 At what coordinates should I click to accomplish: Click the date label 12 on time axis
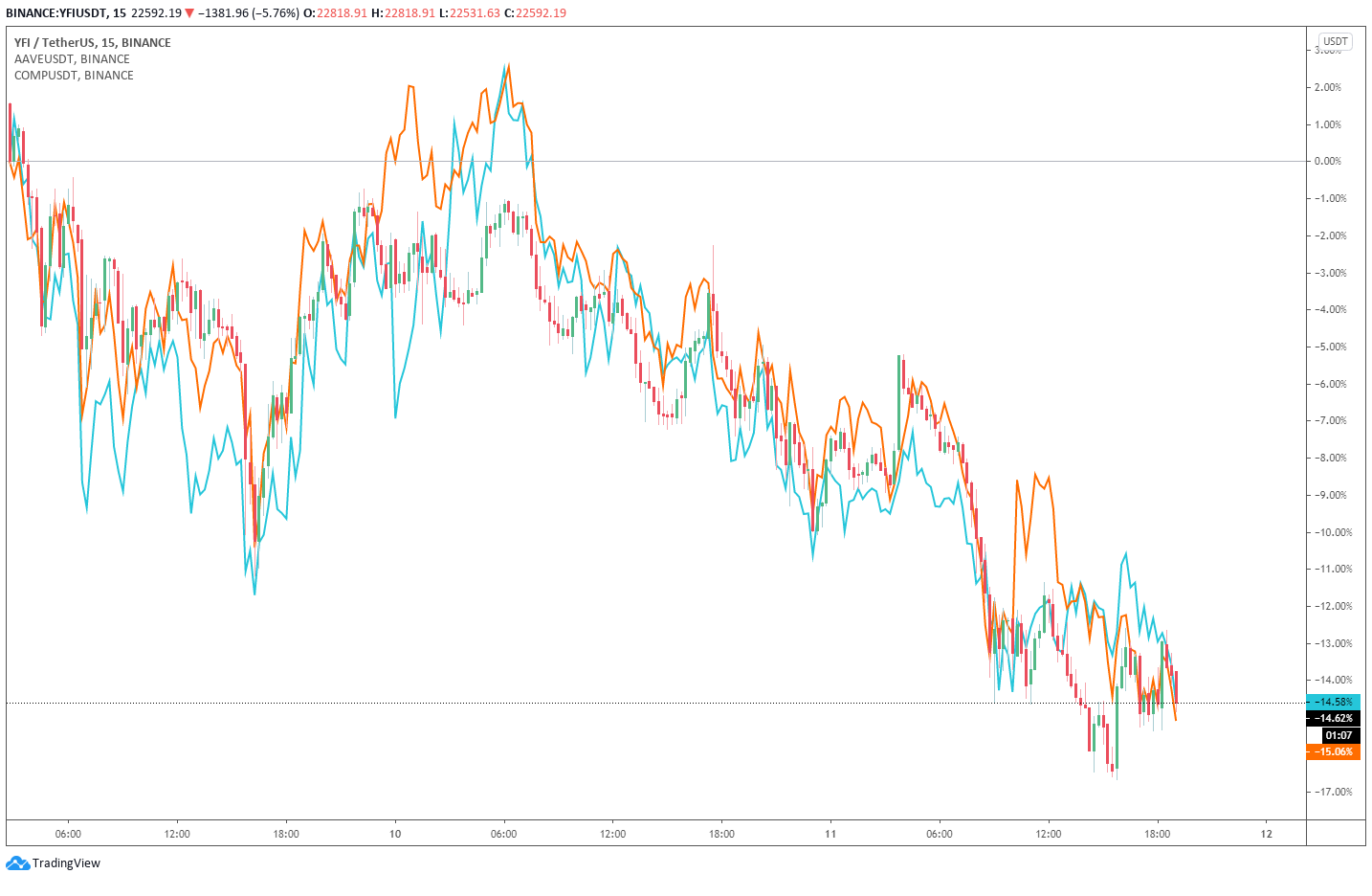click(1267, 834)
